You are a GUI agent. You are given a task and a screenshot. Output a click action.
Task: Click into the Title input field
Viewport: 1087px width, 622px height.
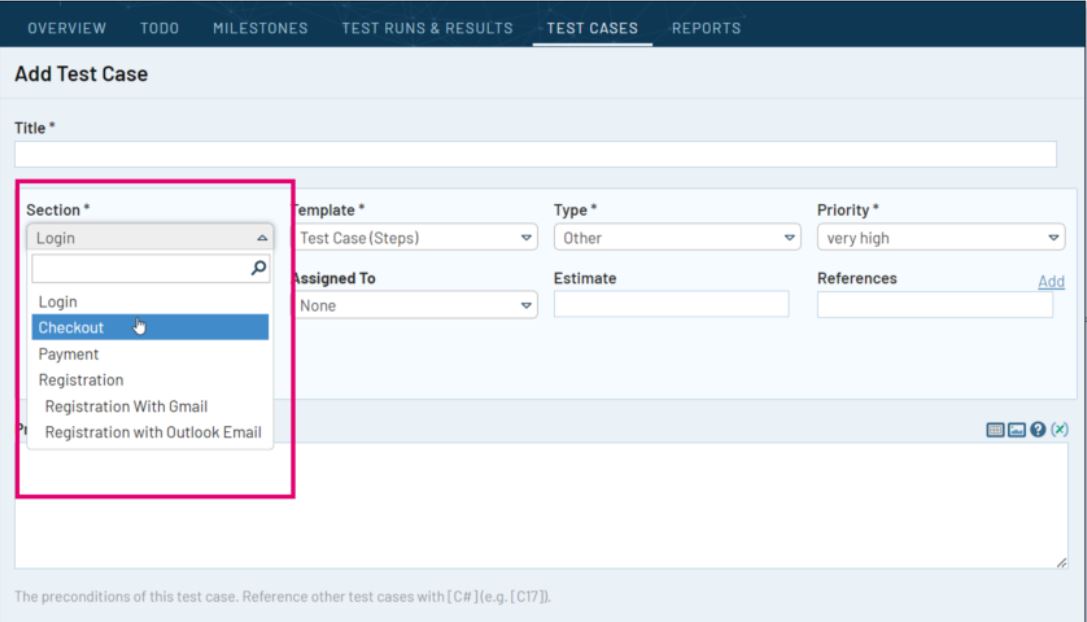point(535,154)
